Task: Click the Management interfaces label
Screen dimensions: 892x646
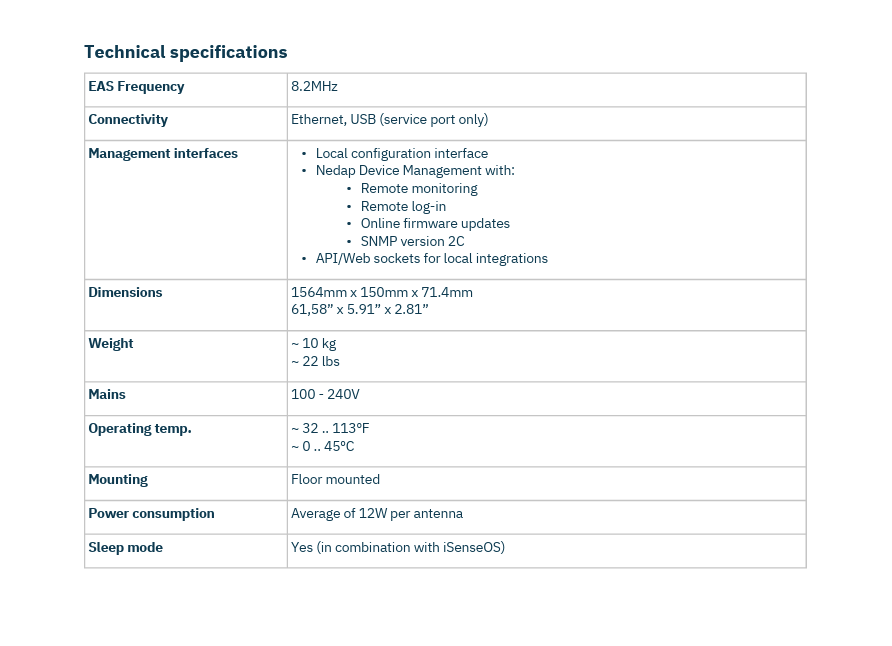Action: click(163, 154)
